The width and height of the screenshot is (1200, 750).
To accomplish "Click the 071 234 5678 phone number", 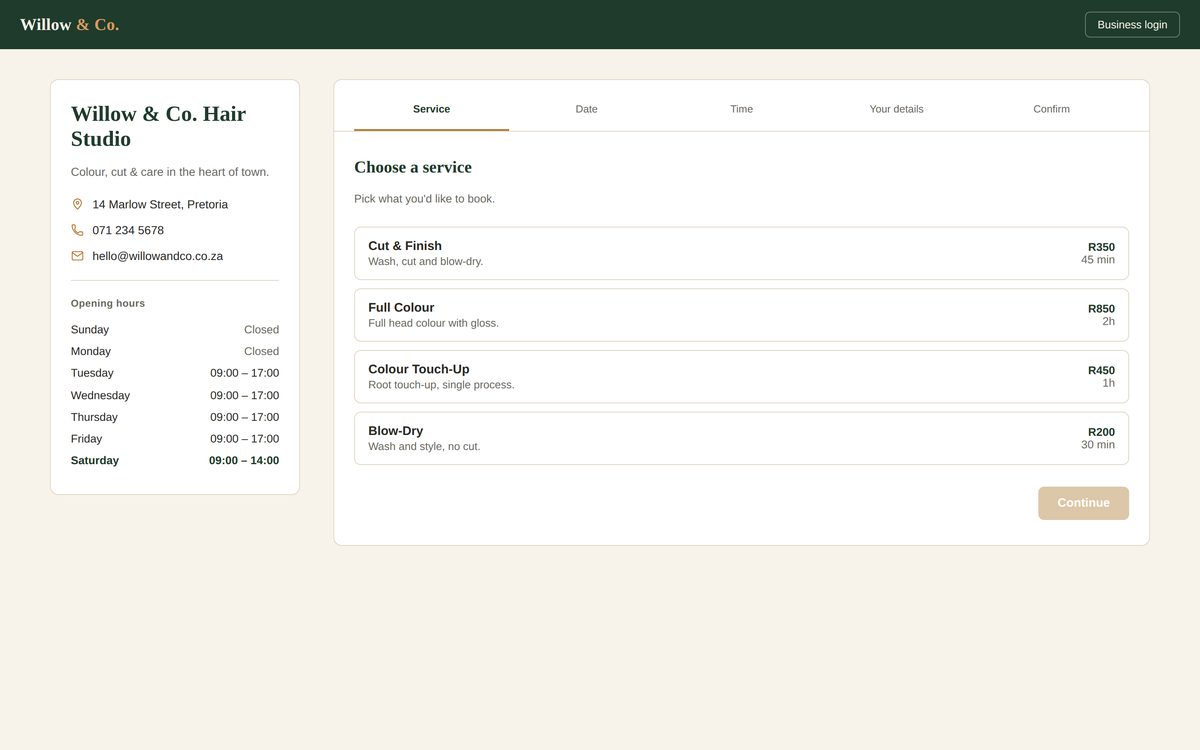I will pyautogui.click(x=128, y=230).
